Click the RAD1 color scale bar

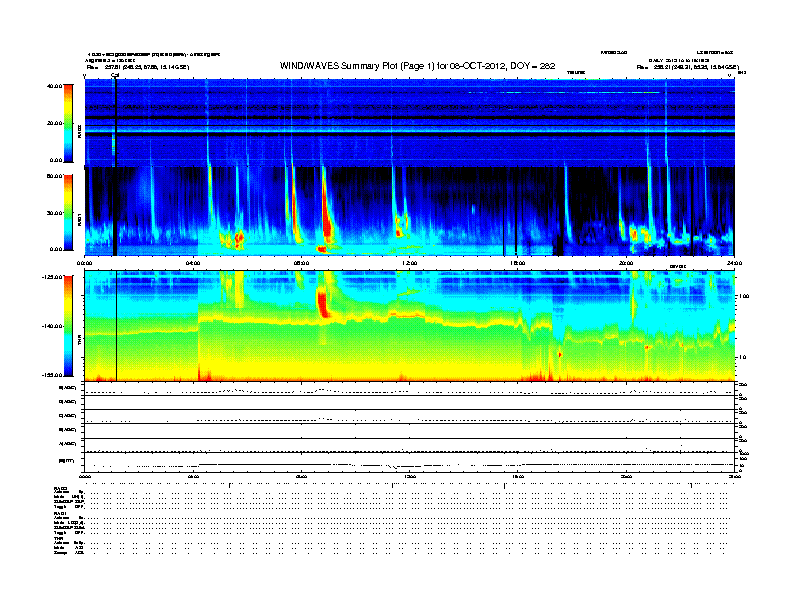click(68, 212)
